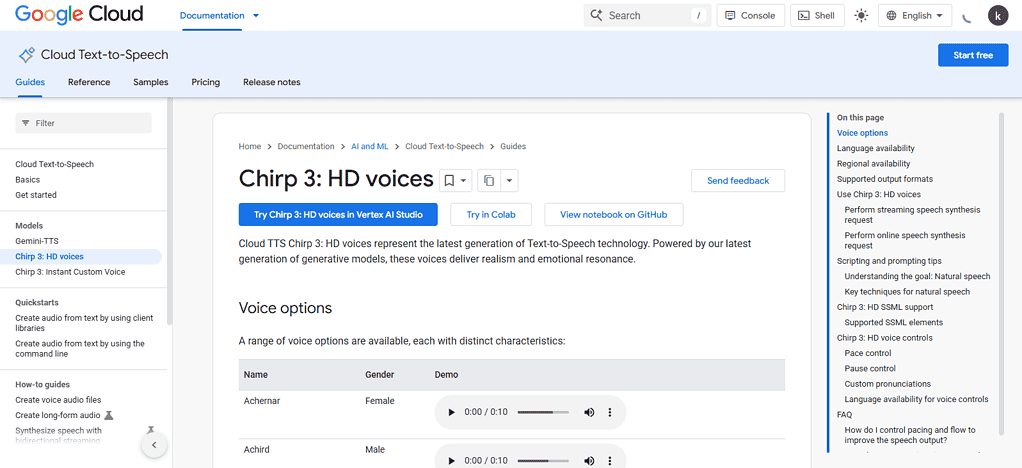The width and height of the screenshot is (1022, 468).
Task: Jump to FAQ section
Action: (x=845, y=415)
